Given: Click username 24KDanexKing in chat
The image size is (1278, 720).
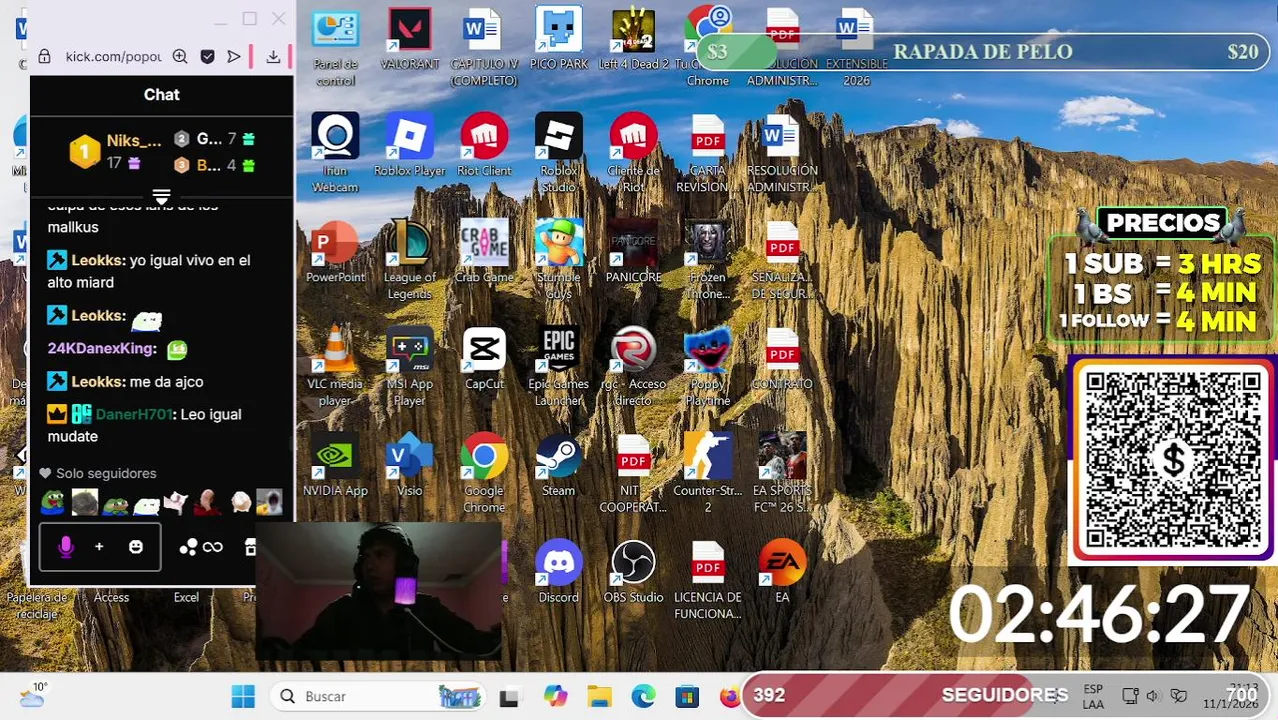Looking at the screenshot, I should (x=102, y=348).
